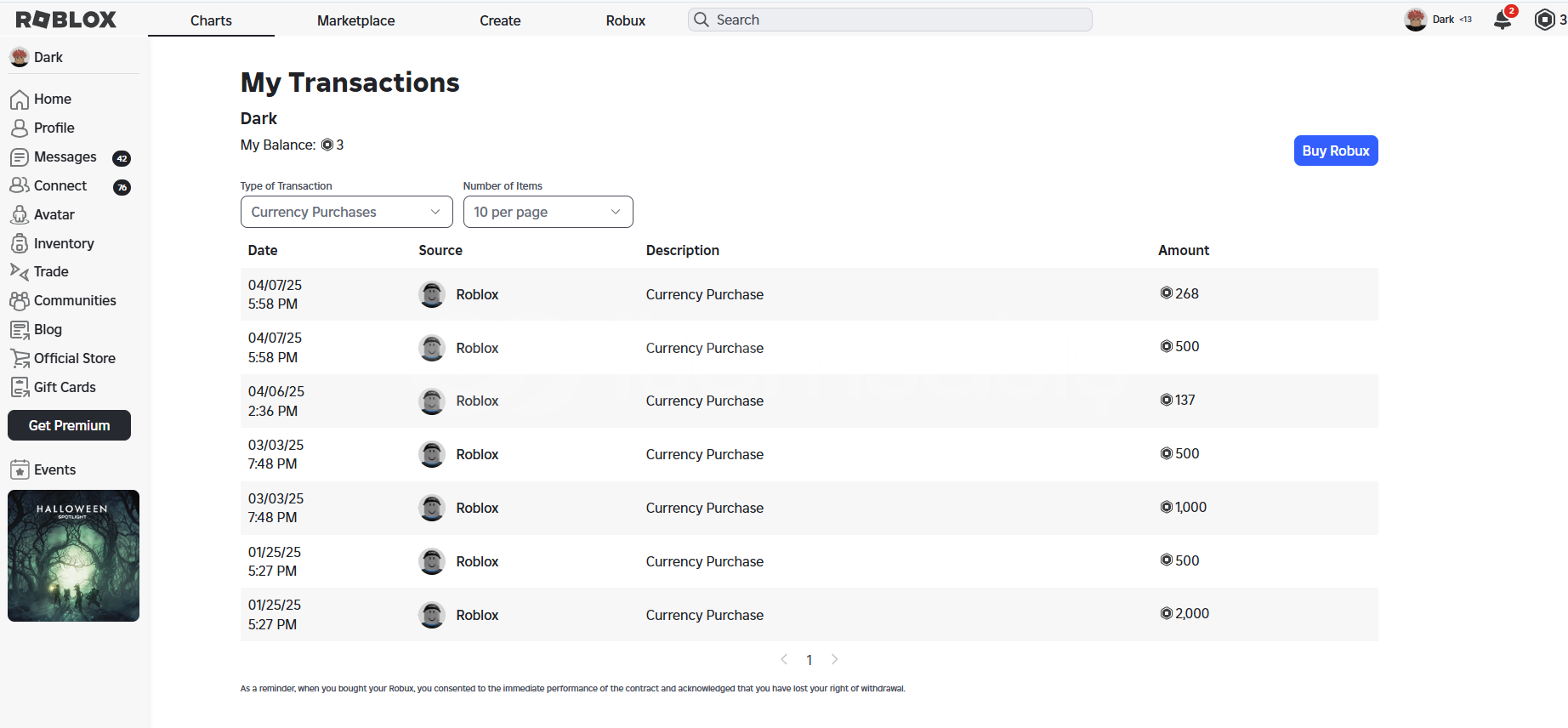This screenshot has height=728, width=1568.
Task: Open the Halloween Spotlight event thumbnail
Action: click(x=73, y=556)
